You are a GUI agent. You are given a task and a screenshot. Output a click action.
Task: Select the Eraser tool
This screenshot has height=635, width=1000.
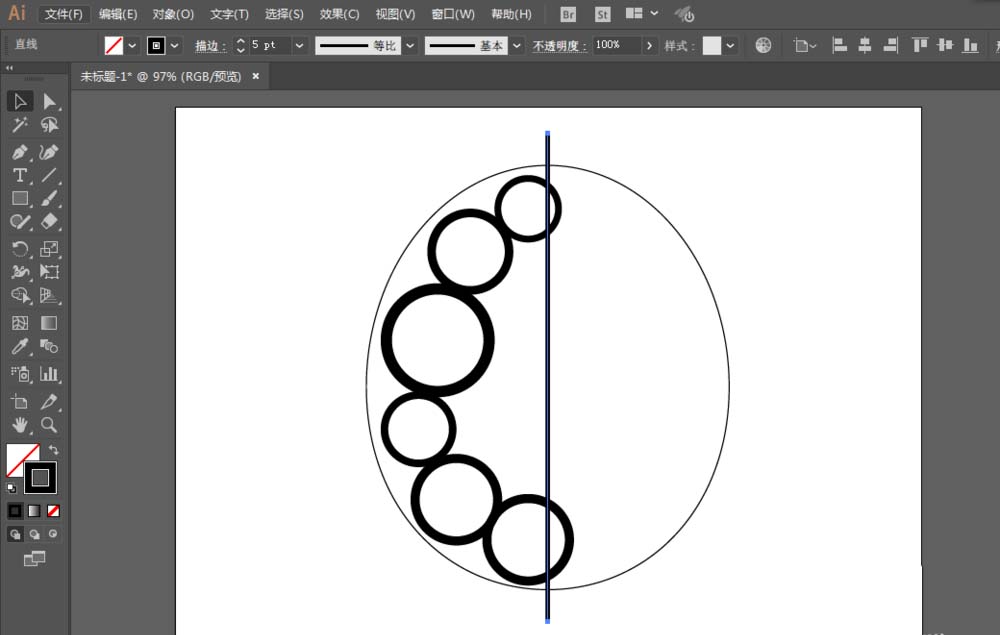click(50, 222)
